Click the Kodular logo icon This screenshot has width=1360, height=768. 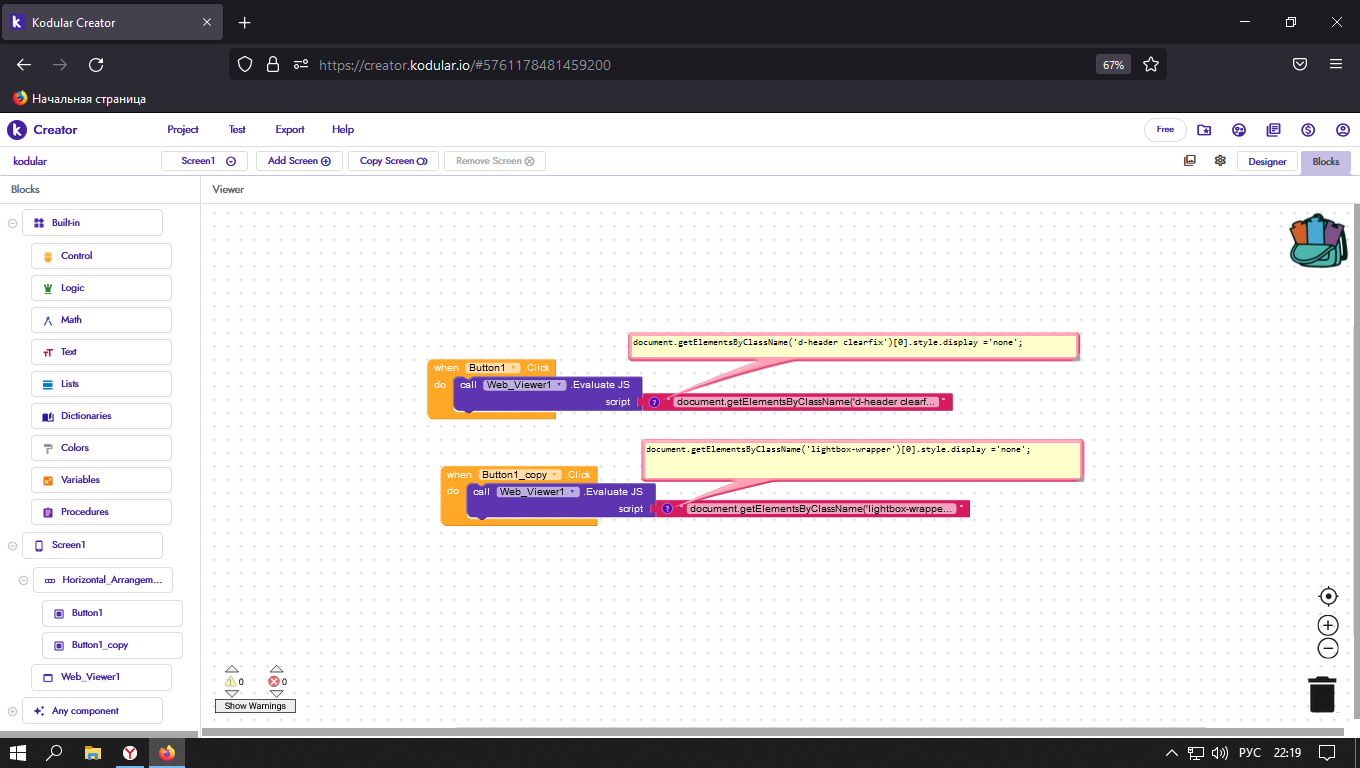(17, 130)
